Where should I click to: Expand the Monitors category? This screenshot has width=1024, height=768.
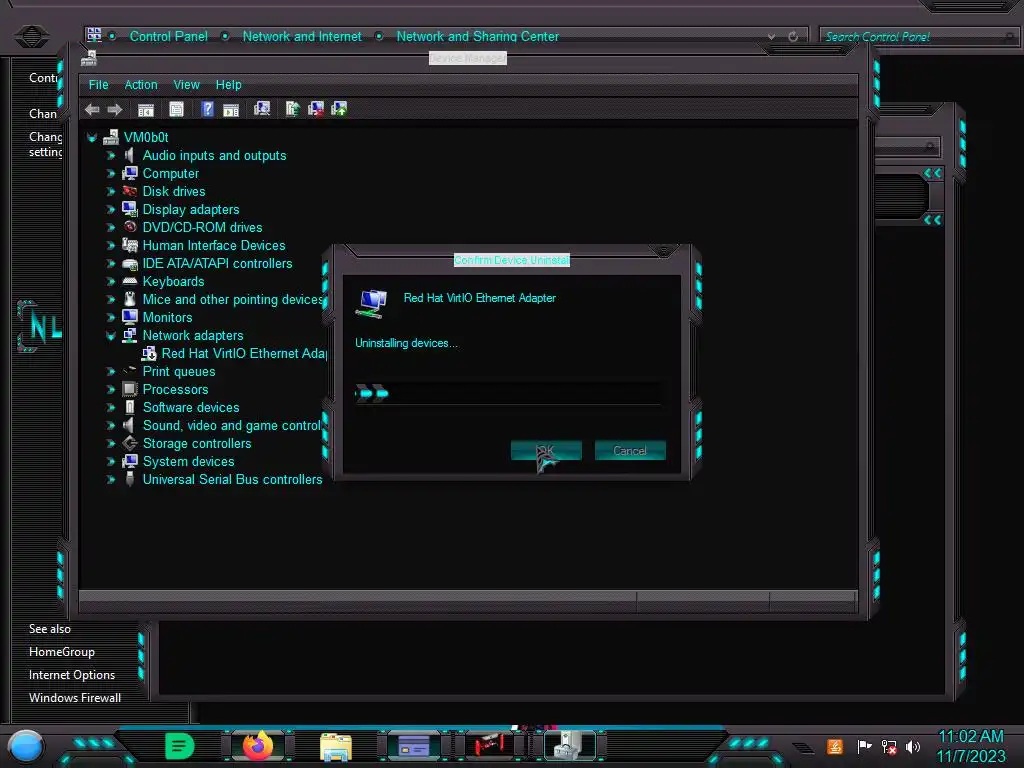(110, 317)
